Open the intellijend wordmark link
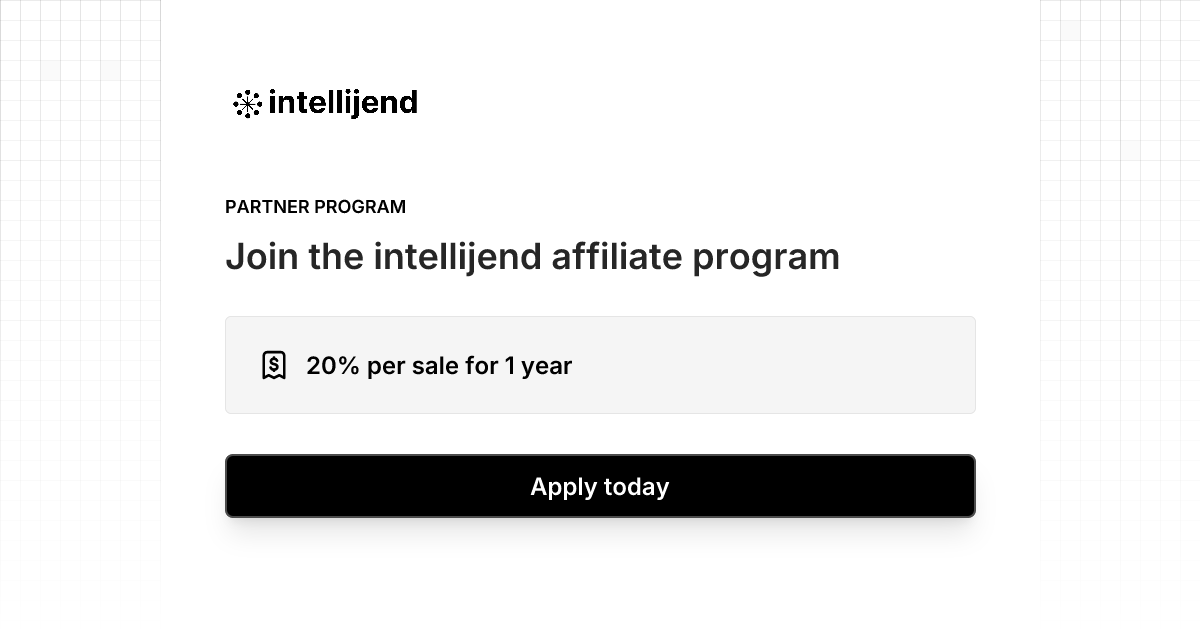The height and width of the screenshot is (630, 1200). click(x=343, y=103)
